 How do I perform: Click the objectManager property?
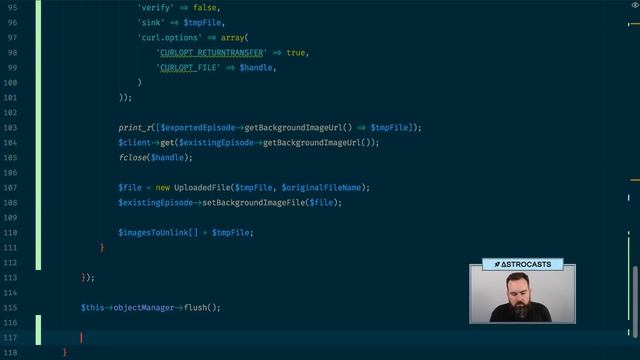pyautogui.click(x=144, y=307)
